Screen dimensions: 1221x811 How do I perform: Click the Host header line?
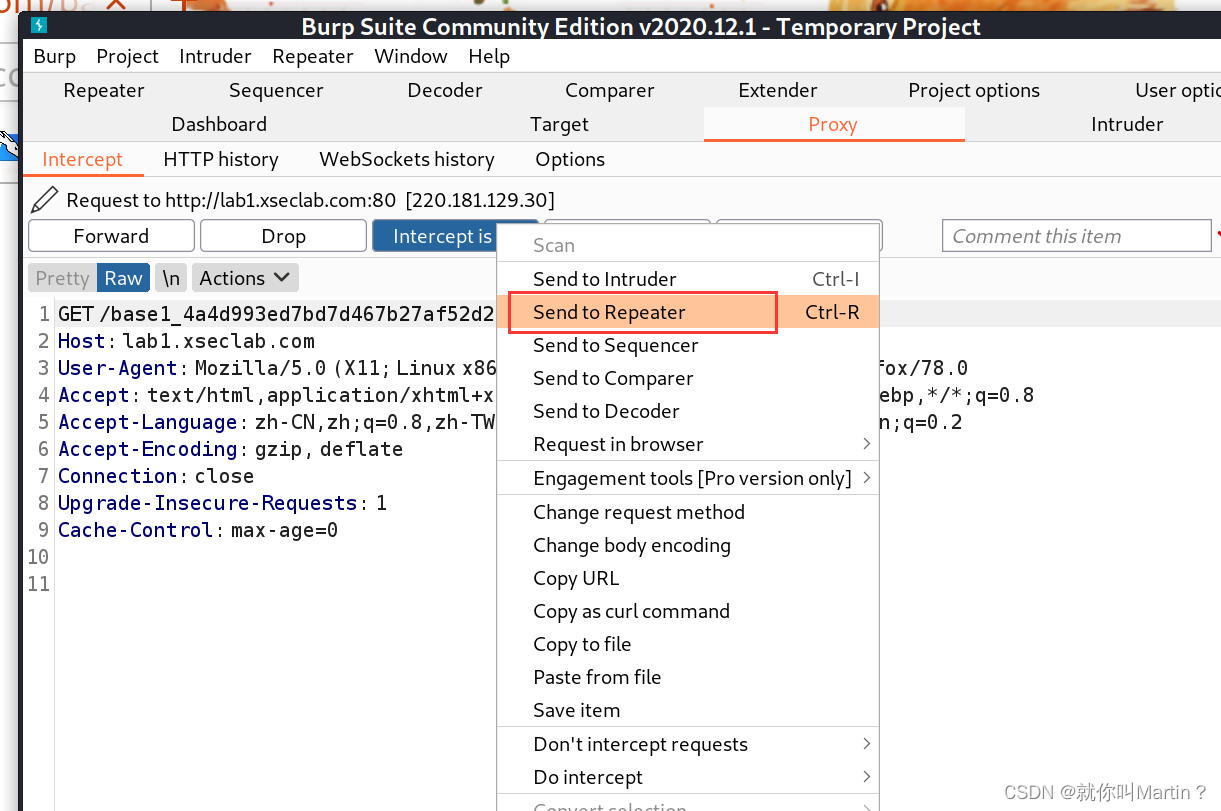pos(186,341)
